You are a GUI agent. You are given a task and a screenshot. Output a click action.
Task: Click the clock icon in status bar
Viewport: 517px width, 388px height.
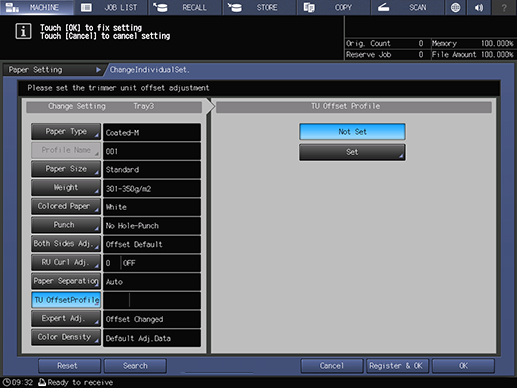coord(7,382)
